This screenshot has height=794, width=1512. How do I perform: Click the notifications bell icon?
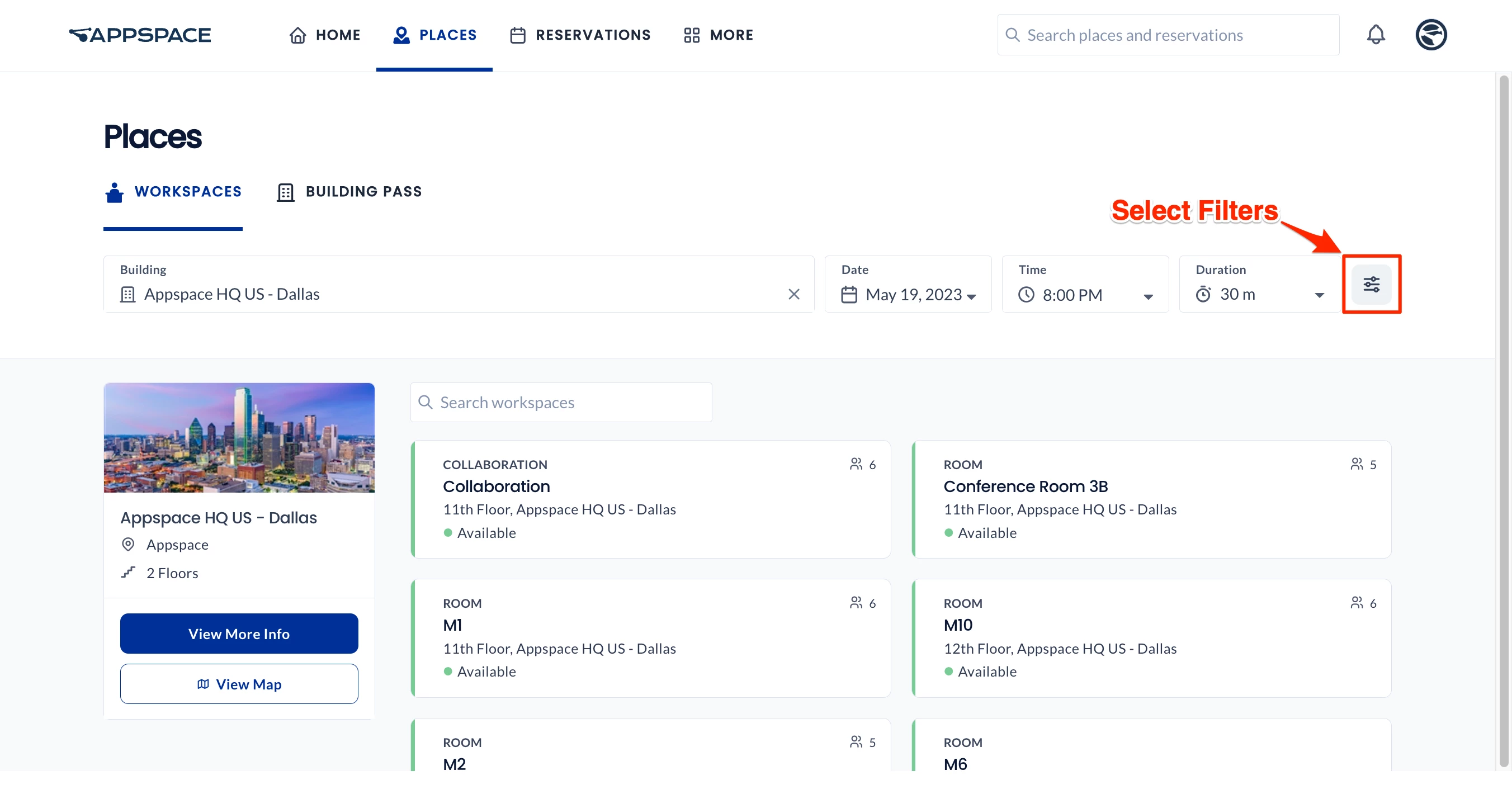1375,35
